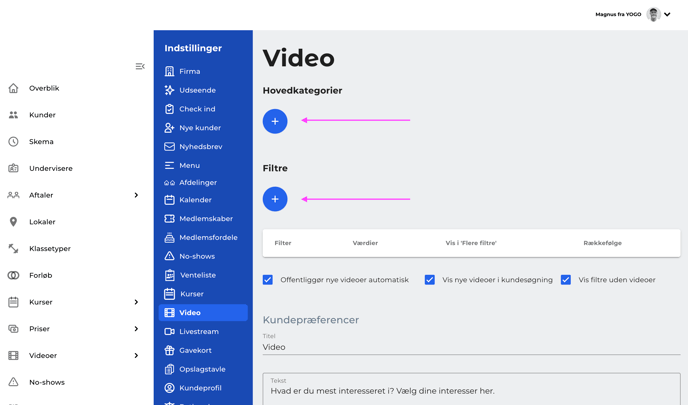
Task: Click the Skema clock icon
Action: [x=14, y=142]
